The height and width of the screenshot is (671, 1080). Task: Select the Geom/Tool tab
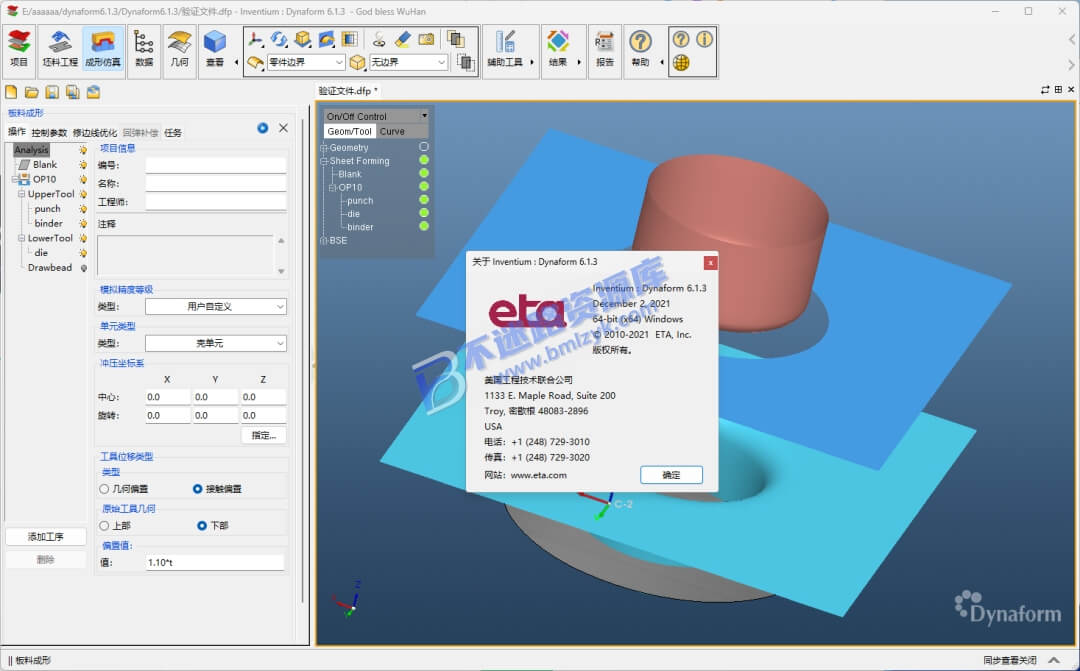coord(349,132)
